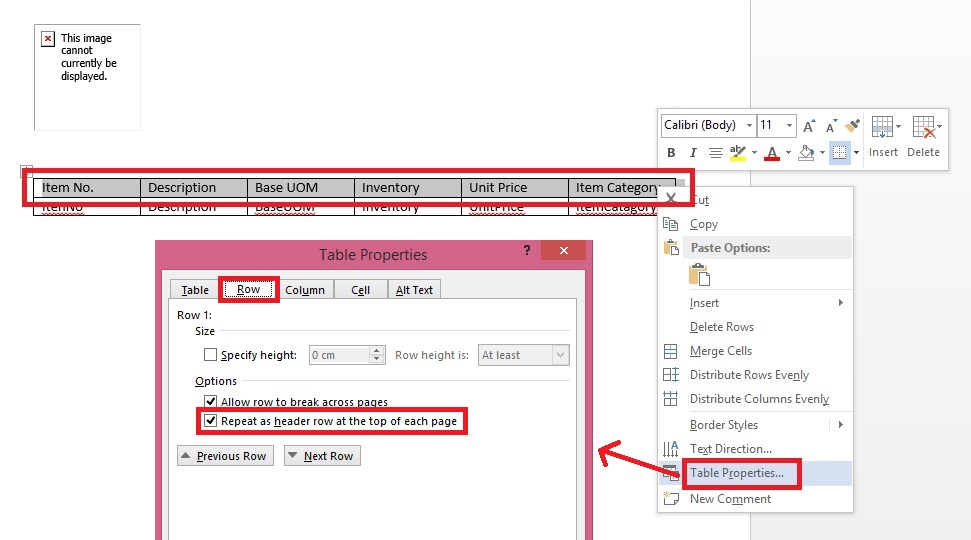
Task: Switch to the Column tab
Action: tap(305, 290)
